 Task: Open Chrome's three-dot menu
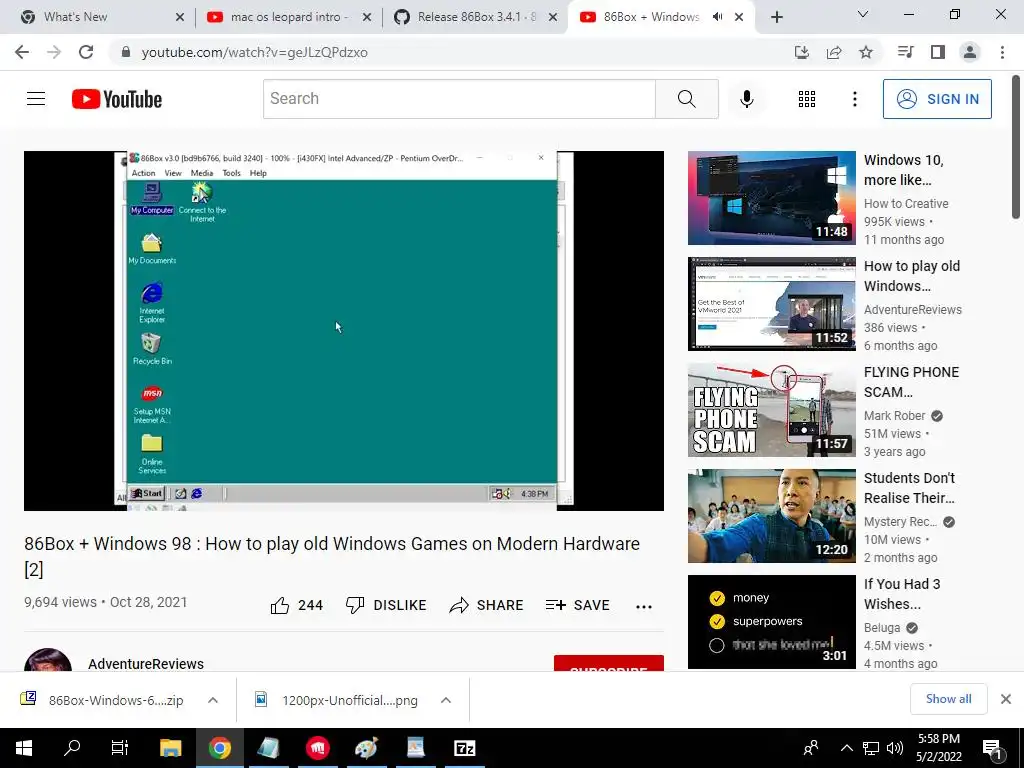[x=1002, y=52]
